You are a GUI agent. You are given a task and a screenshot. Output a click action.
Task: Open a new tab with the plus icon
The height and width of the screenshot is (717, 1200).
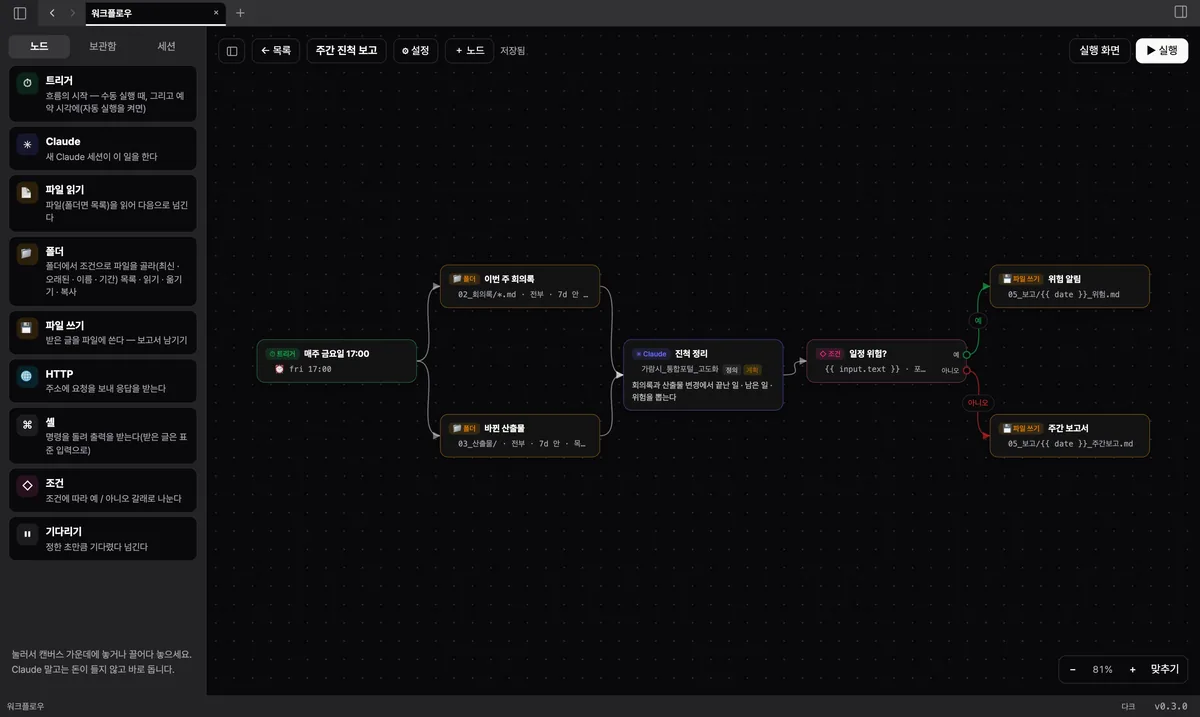pyautogui.click(x=240, y=13)
